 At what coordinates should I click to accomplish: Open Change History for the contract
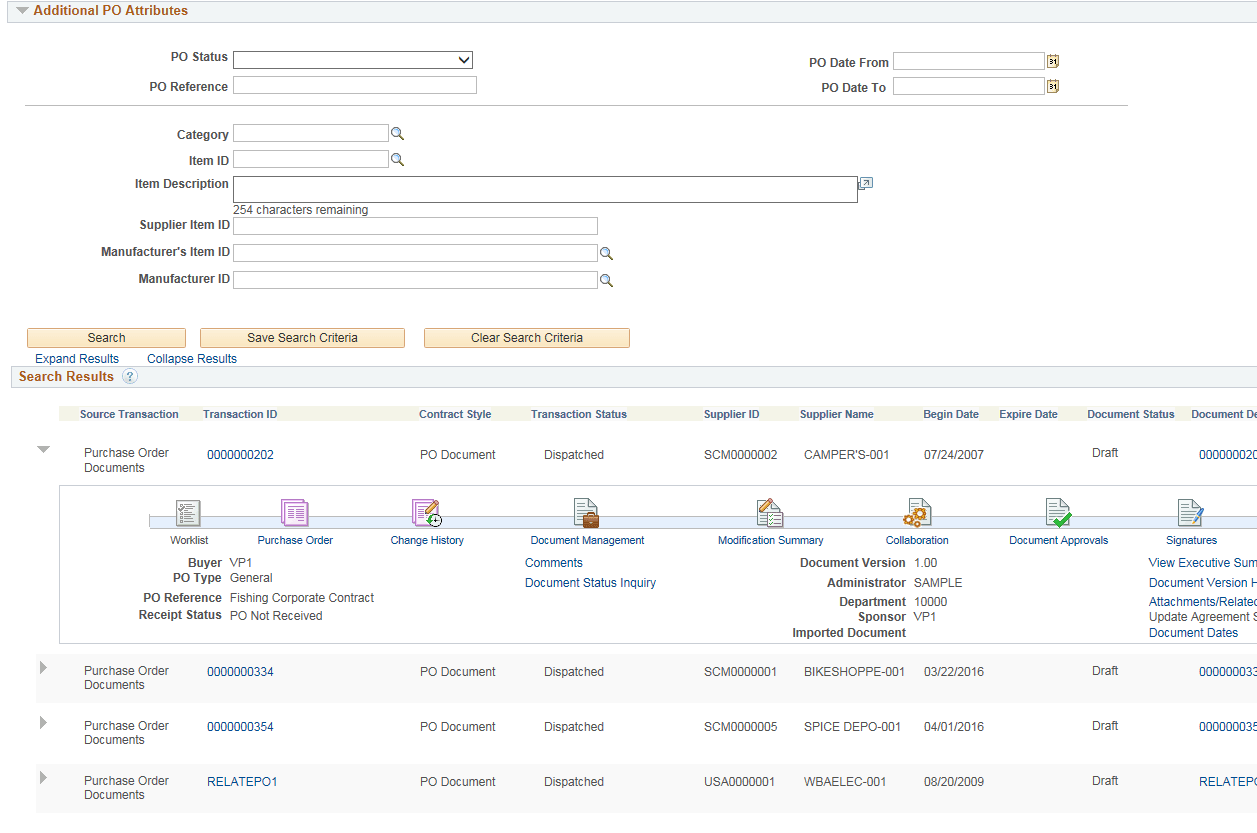coord(425,513)
